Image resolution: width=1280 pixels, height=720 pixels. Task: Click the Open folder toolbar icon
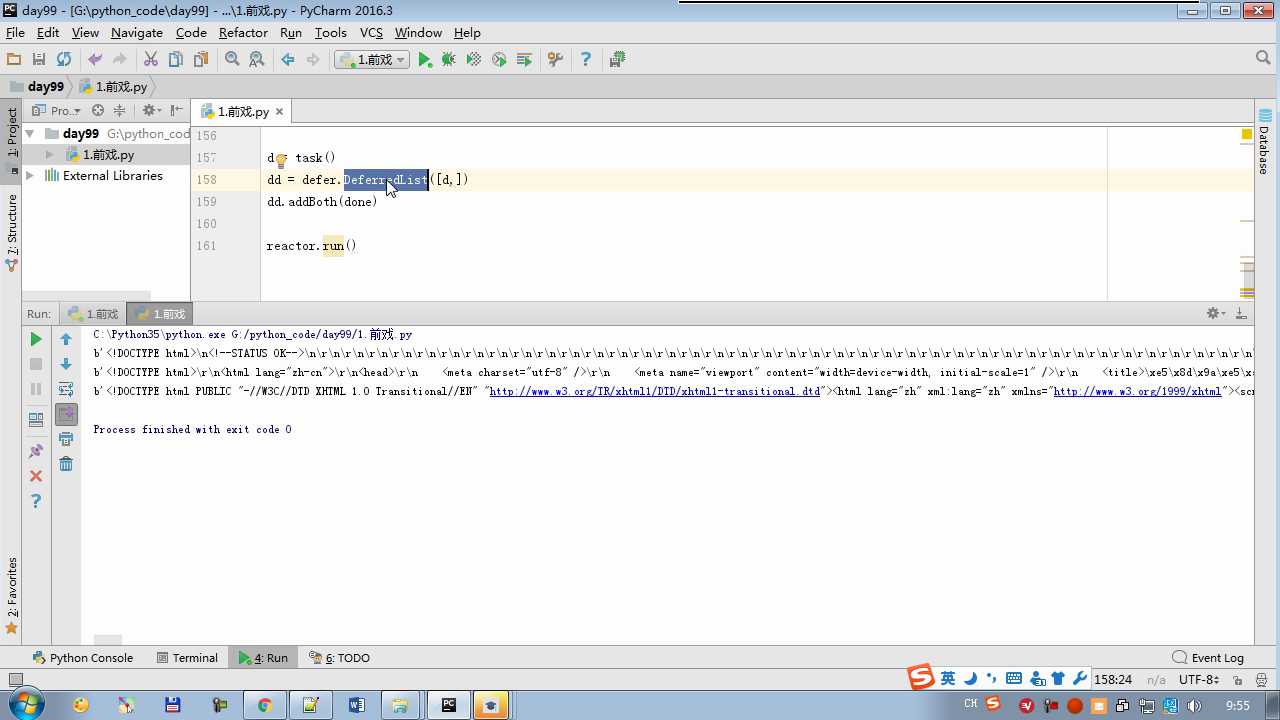[x=14, y=60]
